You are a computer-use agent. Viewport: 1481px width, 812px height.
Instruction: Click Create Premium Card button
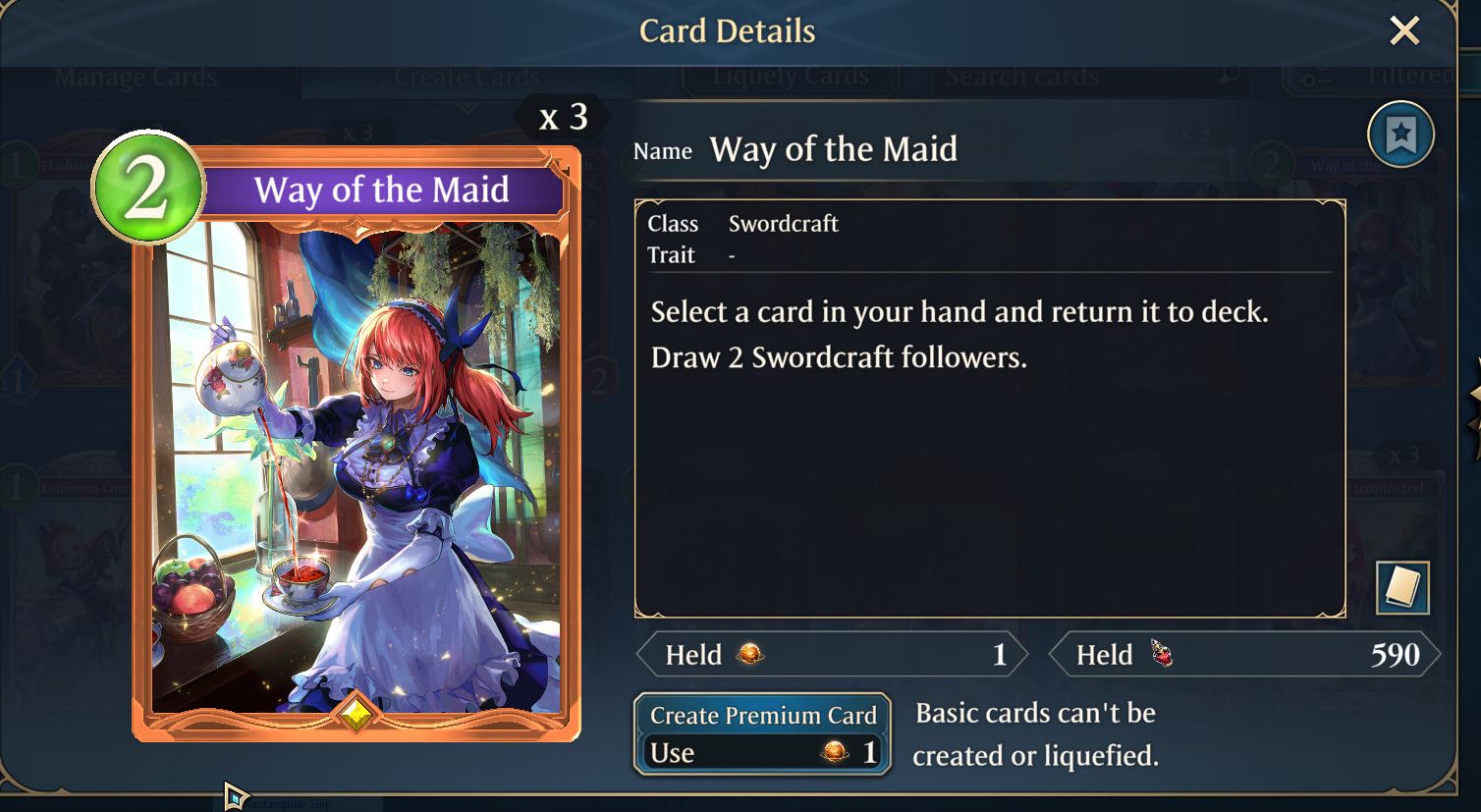762,734
